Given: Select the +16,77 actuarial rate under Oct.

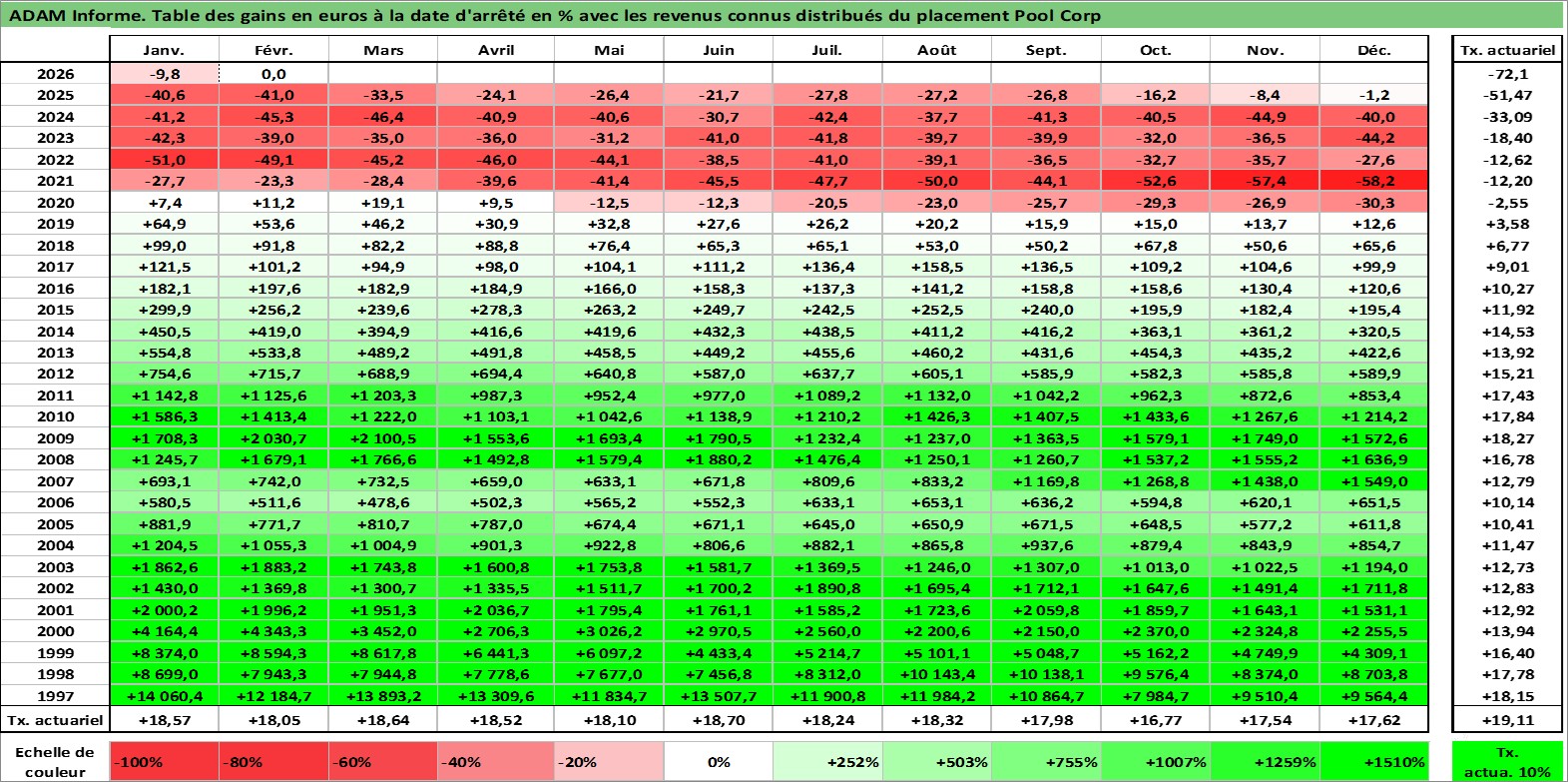Looking at the screenshot, I should point(1156,720).
